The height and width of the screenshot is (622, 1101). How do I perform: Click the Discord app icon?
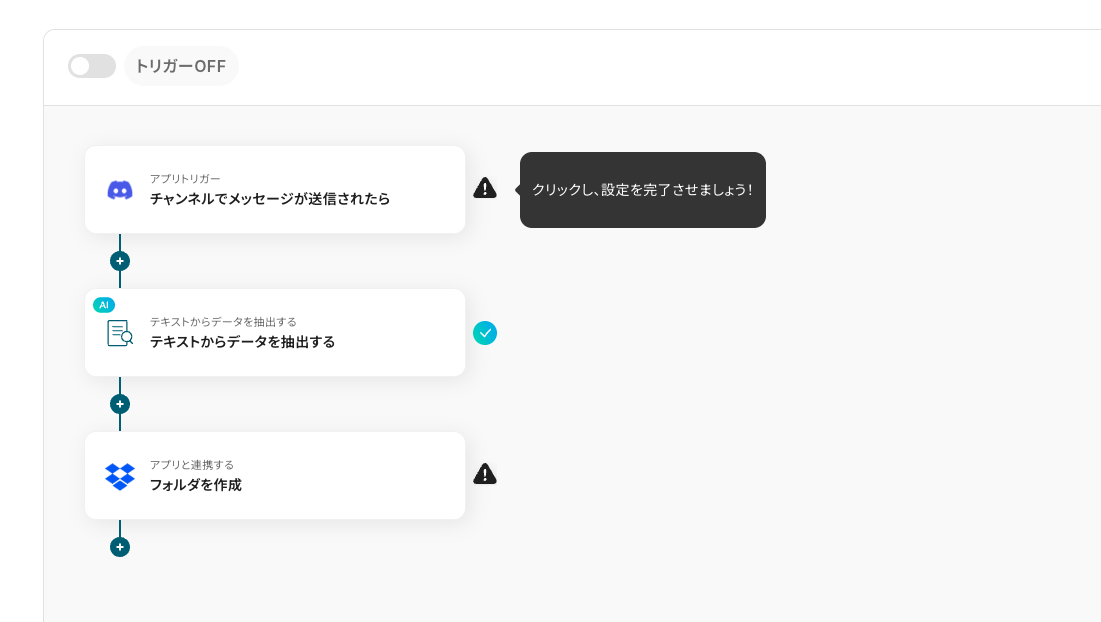(x=120, y=190)
